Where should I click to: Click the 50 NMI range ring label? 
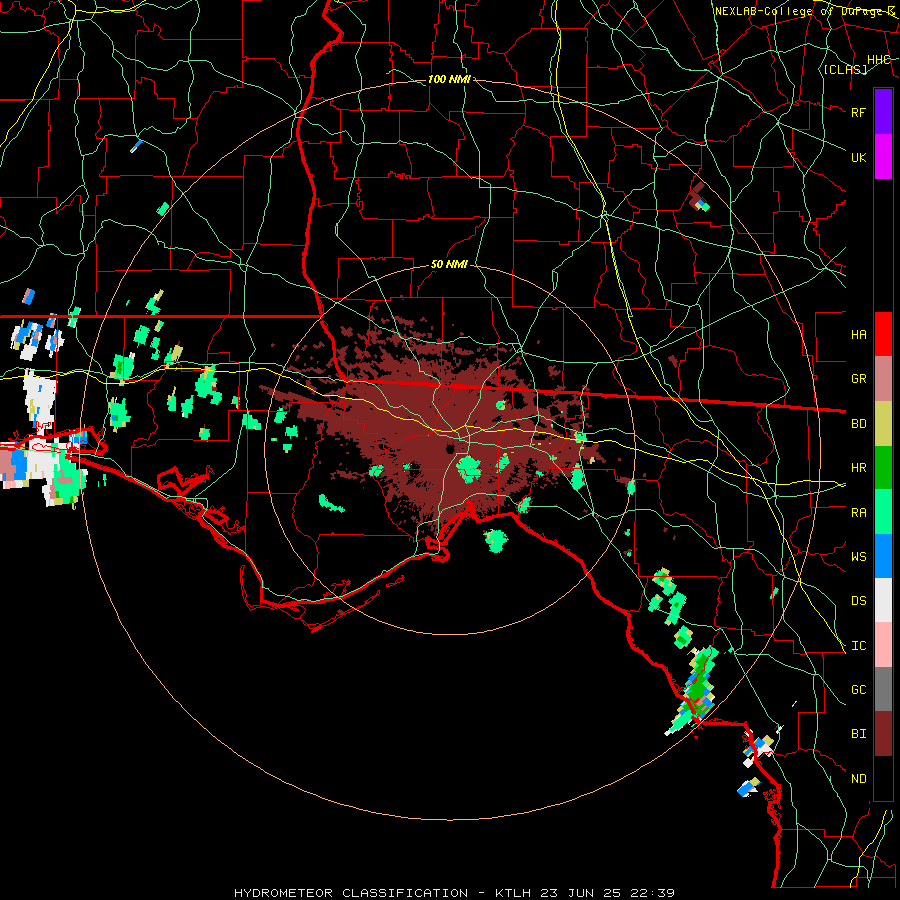[449, 265]
